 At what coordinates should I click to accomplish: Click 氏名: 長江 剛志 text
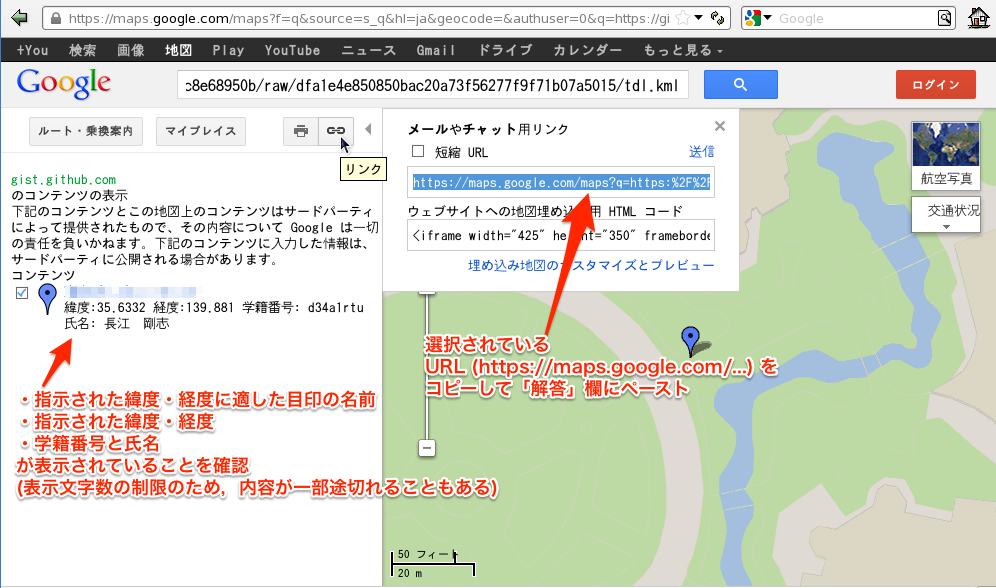117,324
